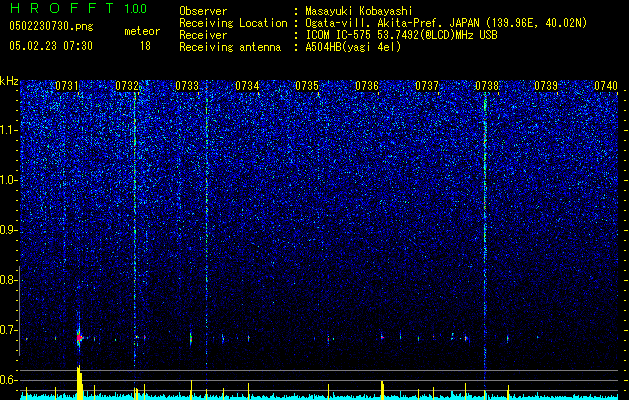Click the A504HB(yagi 4el) antenna text
This screenshot has height=400, width=629.
pos(353,47)
